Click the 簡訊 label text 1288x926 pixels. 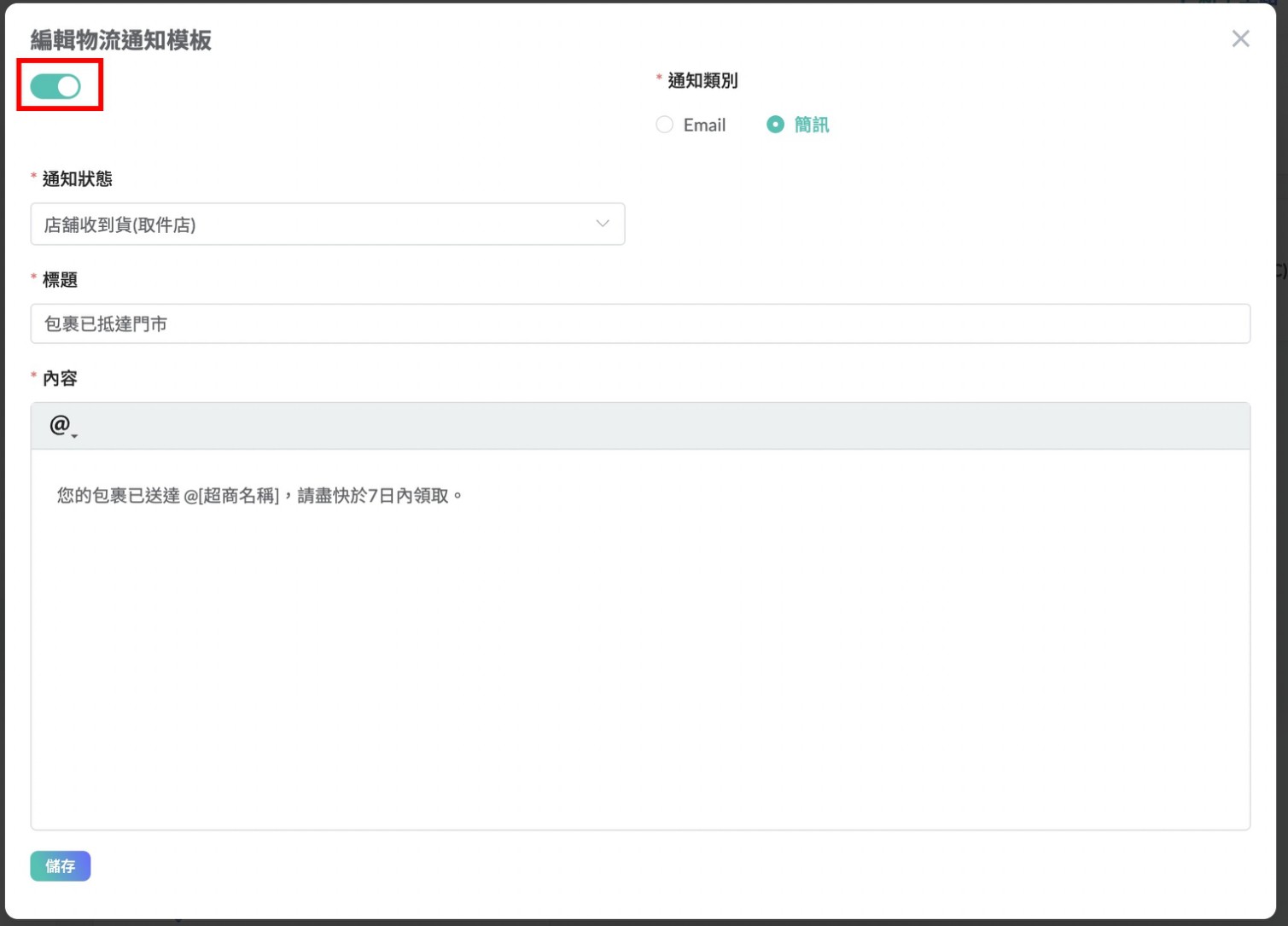tap(811, 125)
